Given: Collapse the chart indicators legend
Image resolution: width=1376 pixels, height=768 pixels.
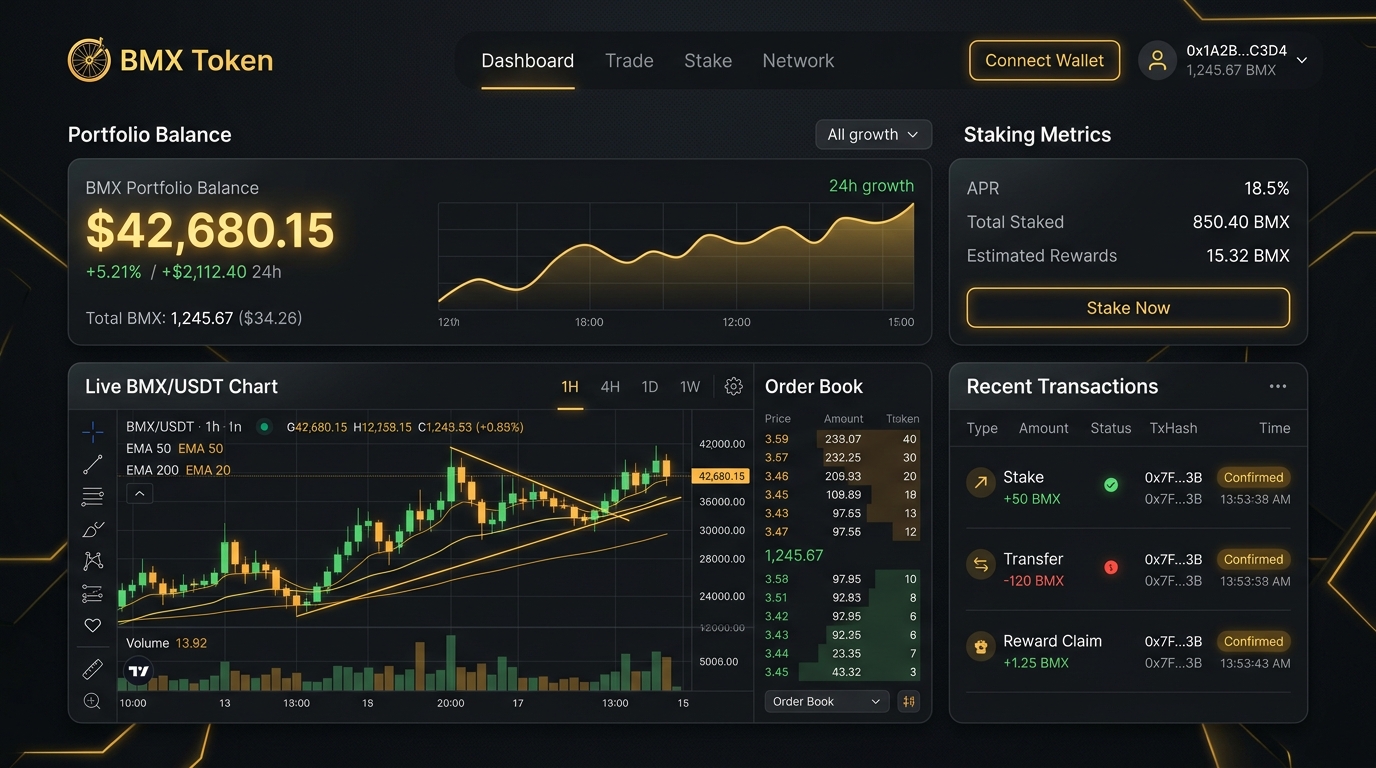Looking at the screenshot, I should click(139, 493).
